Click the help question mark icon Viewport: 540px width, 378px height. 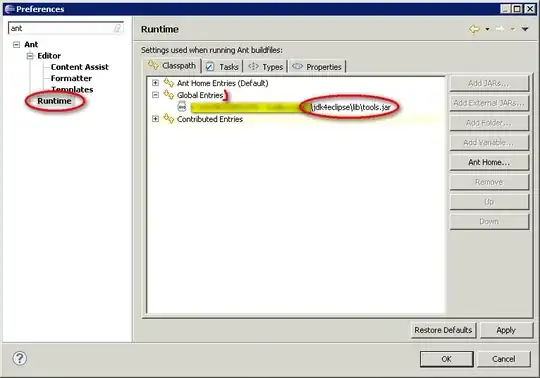(20, 358)
